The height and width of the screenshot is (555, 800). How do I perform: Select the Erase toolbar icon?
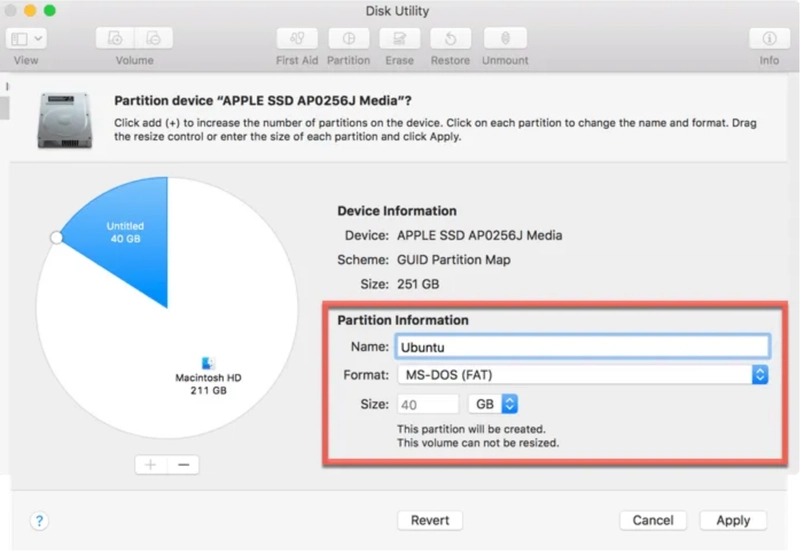point(400,39)
